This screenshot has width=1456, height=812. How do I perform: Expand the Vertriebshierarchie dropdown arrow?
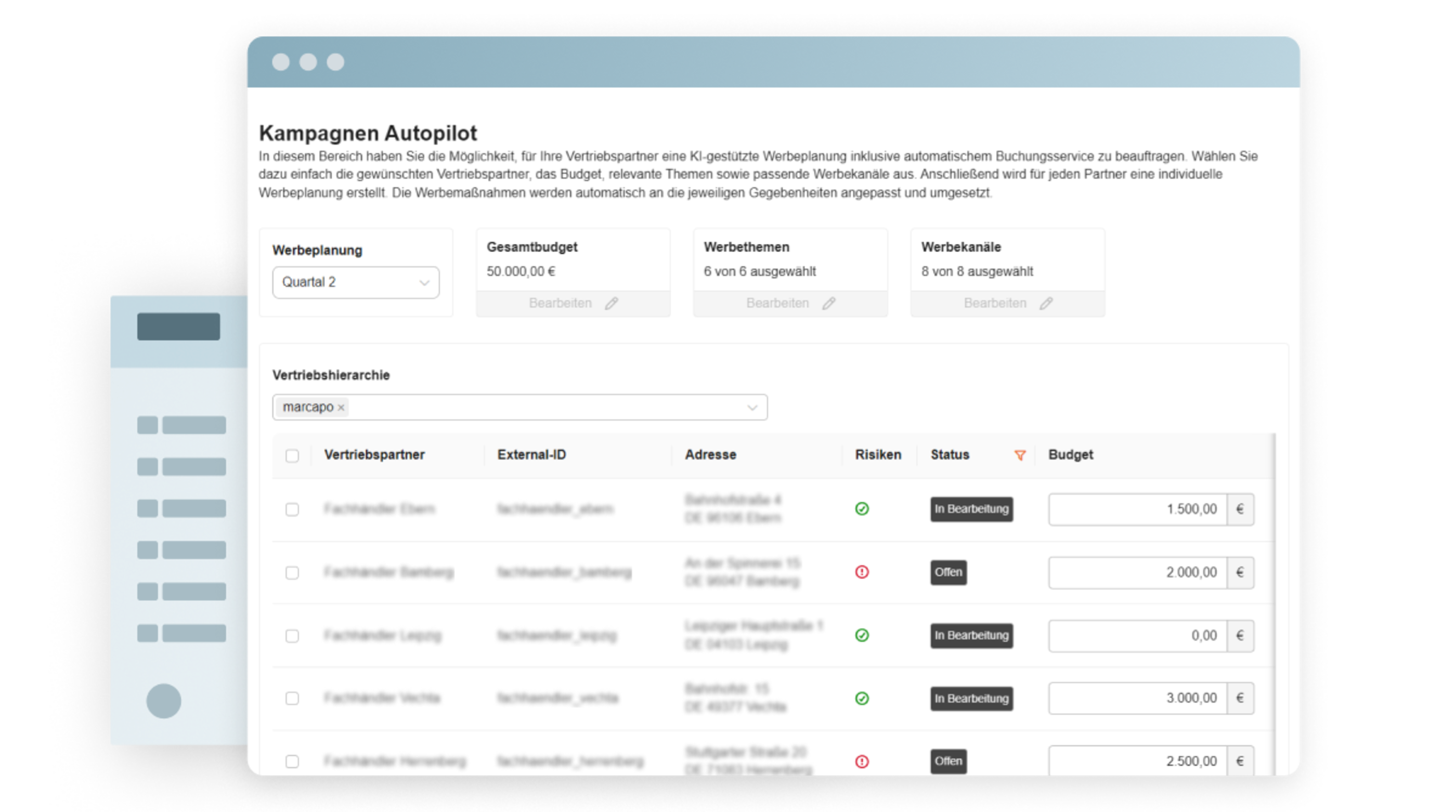(x=752, y=408)
